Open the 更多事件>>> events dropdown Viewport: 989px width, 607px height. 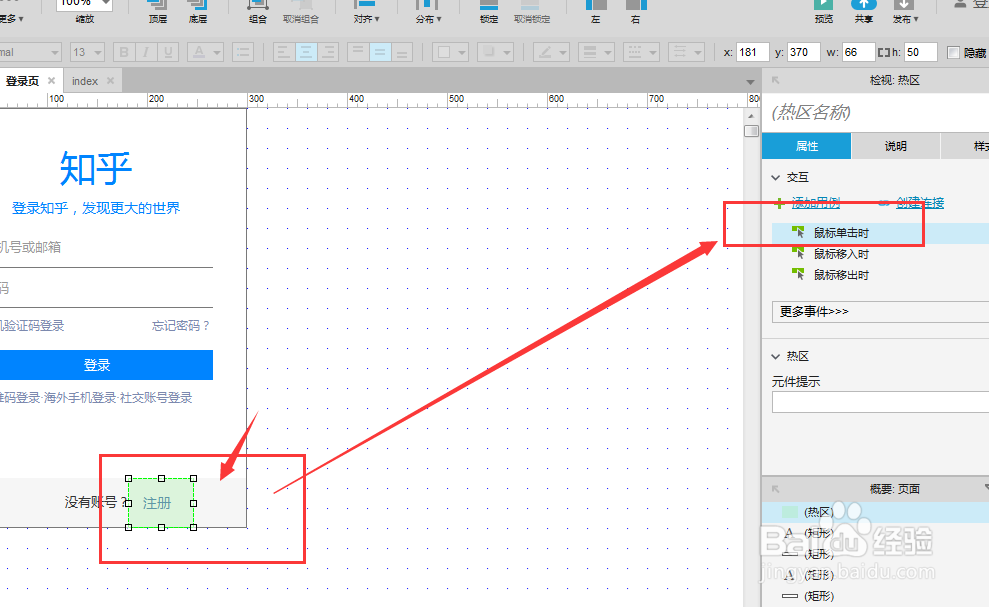tap(881, 312)
